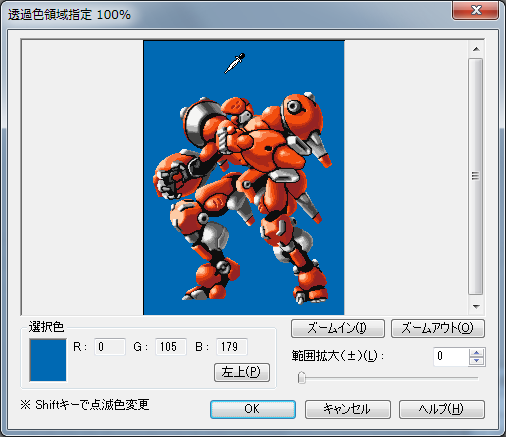Click the G value field showing 105
This screenshot has height=437, width=506.
click(171, 347)
